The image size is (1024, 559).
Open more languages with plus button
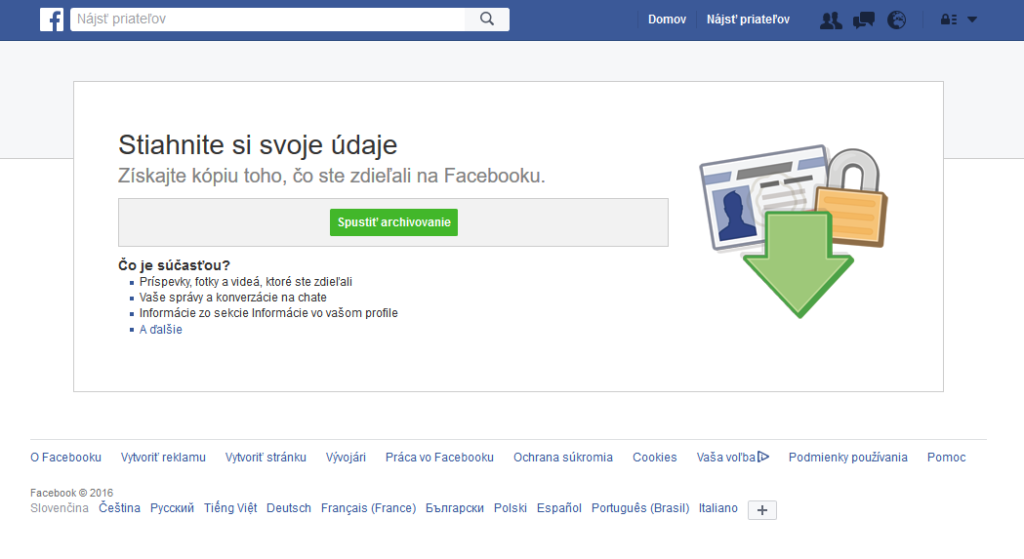click(762, 510)
